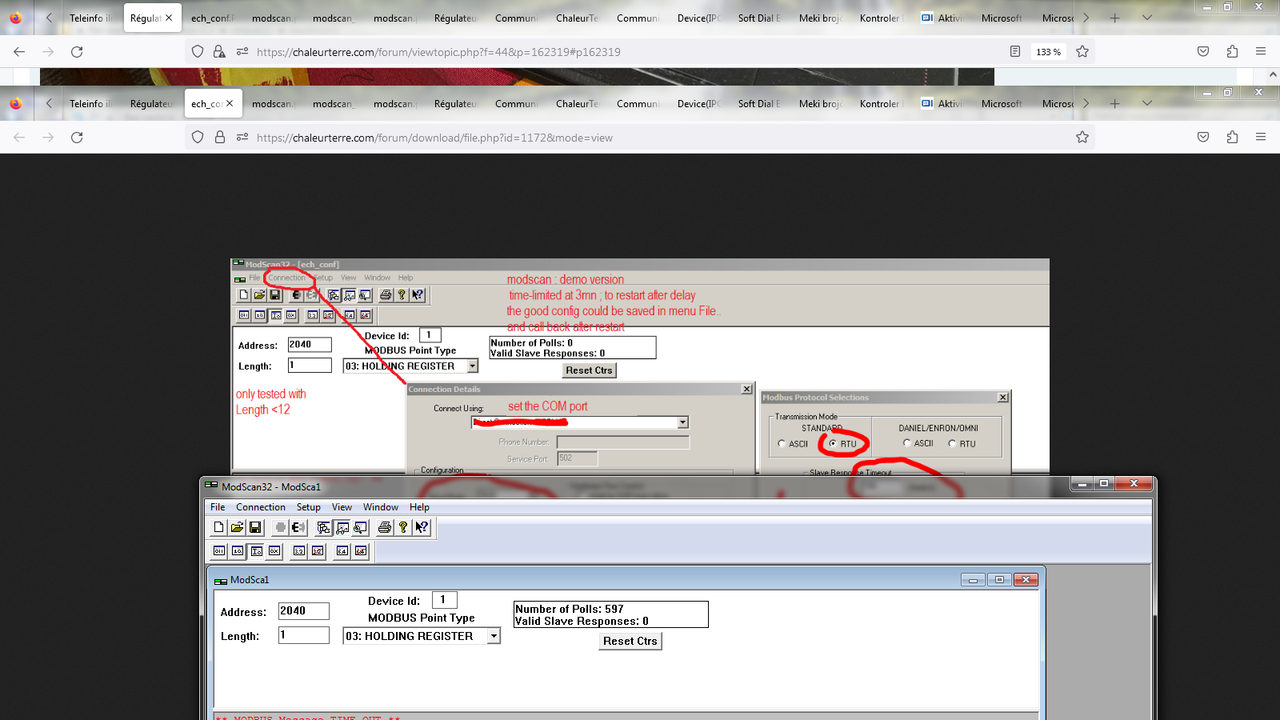The width and height of the screenshot is (1280, 720).
Task: Open the Help menu in ModScan32 - ModSca1
Action: pos(419,507)
